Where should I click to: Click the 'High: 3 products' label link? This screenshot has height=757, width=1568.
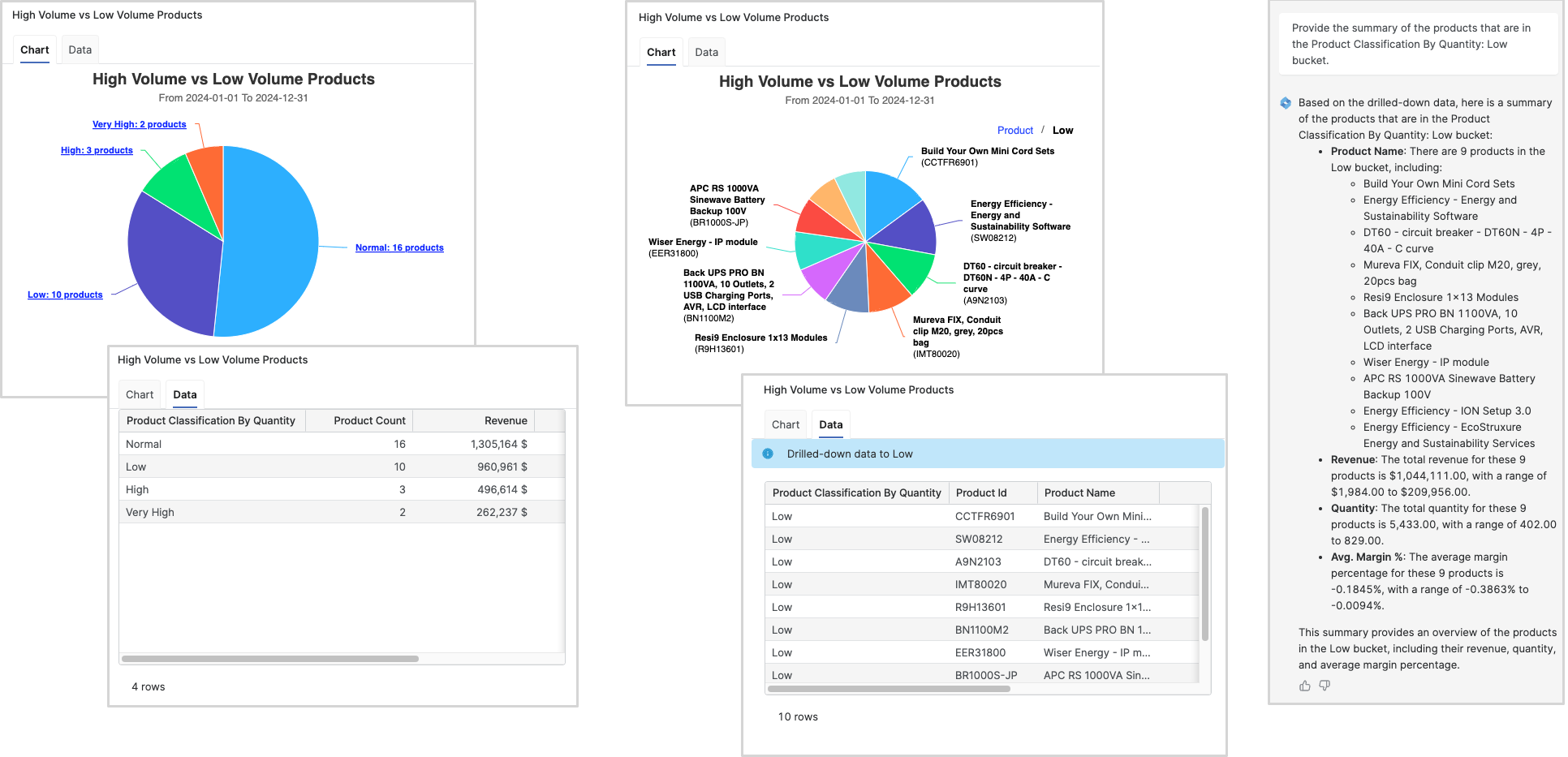click(97, 150)
